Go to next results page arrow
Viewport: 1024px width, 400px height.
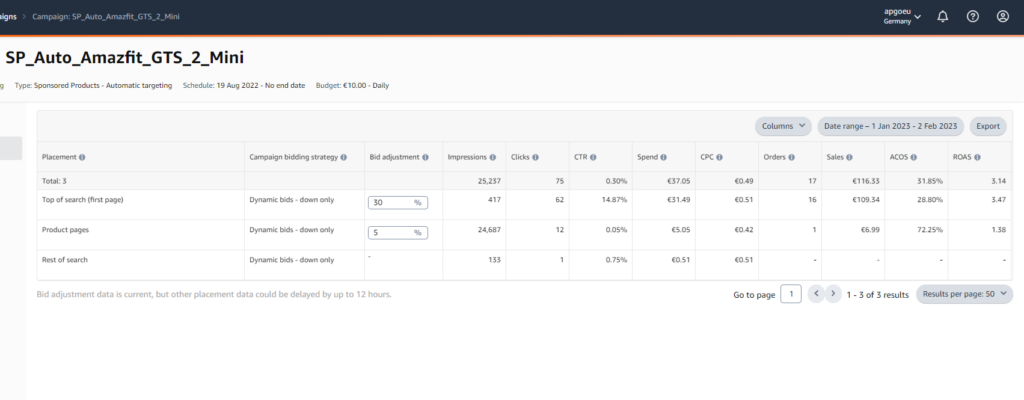[x=833, y=294]
